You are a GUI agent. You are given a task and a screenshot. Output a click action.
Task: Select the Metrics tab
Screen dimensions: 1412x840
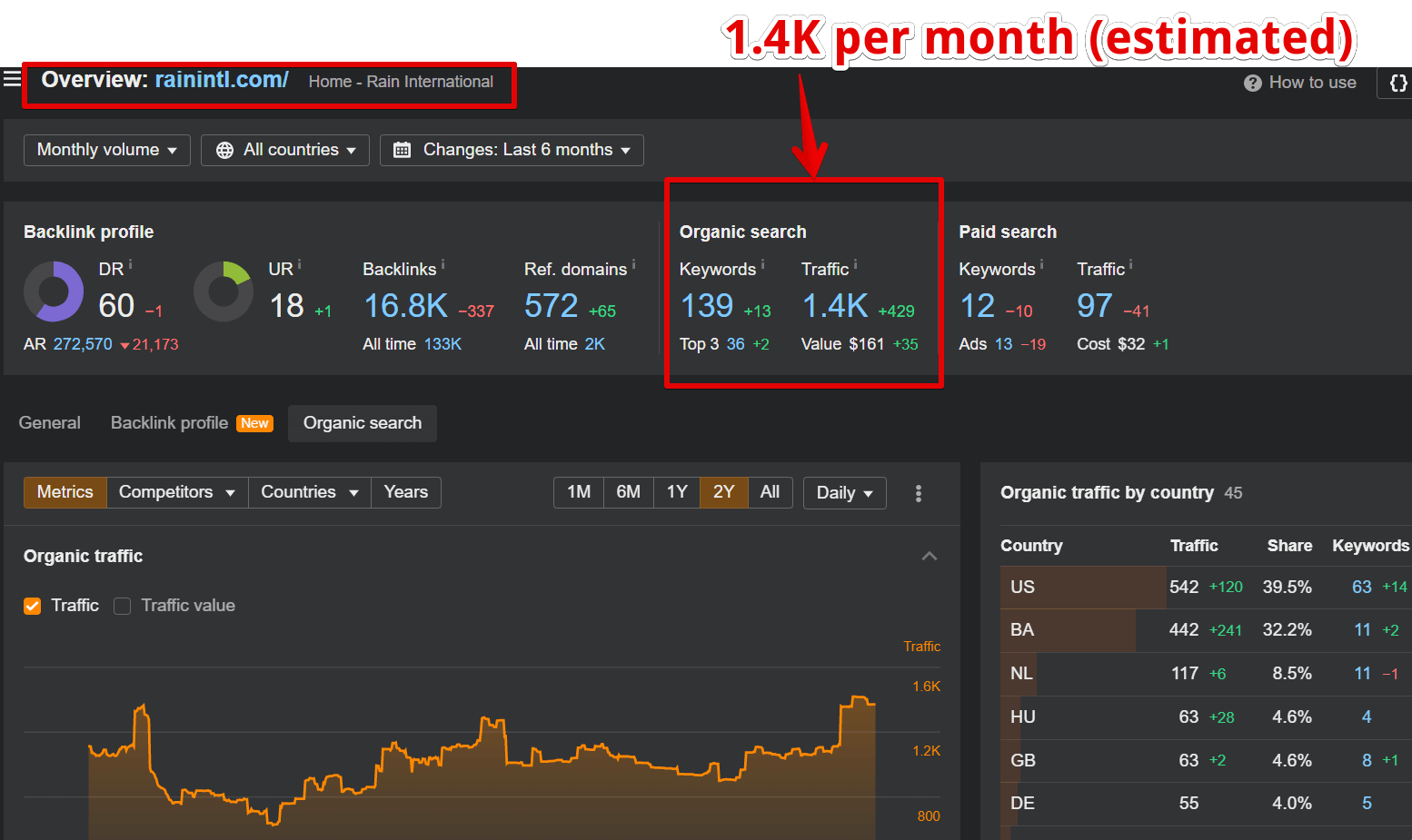pyautogui.click(x=65, y=492)
